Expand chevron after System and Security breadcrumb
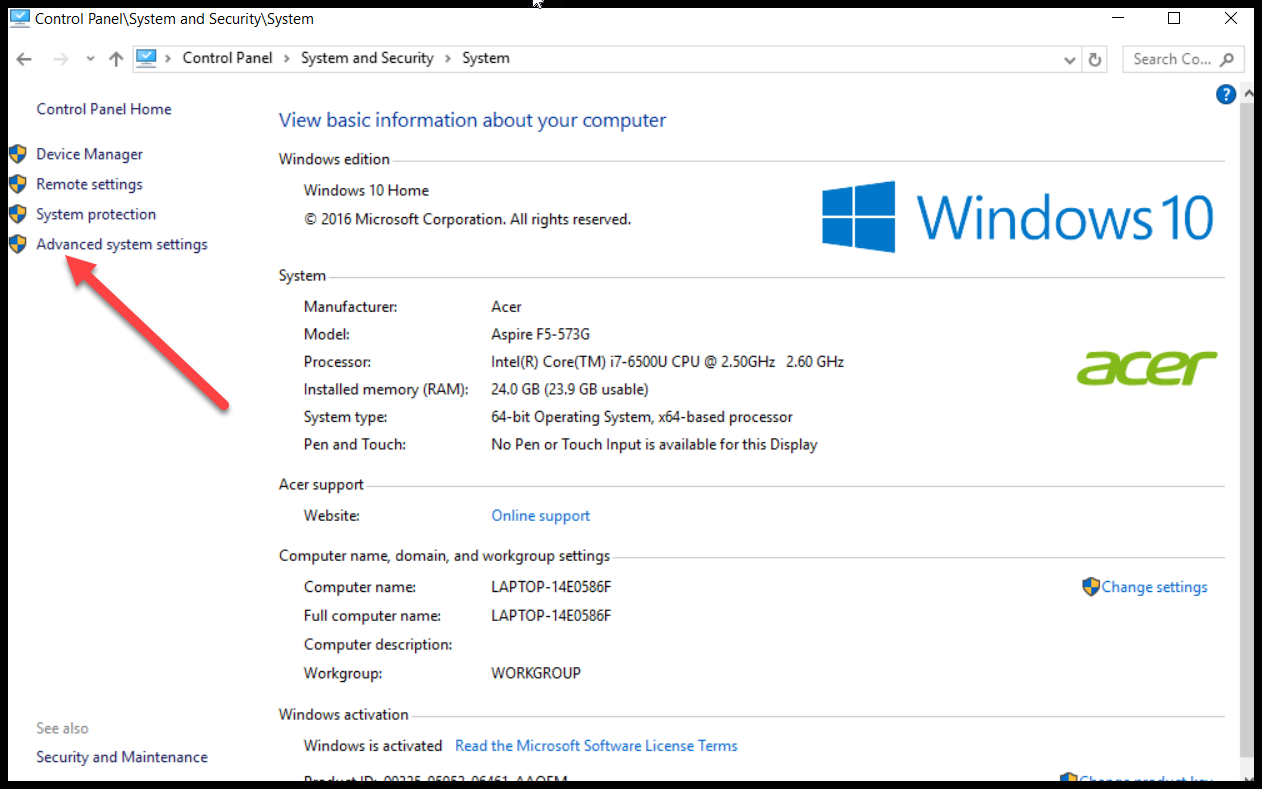 448,58
